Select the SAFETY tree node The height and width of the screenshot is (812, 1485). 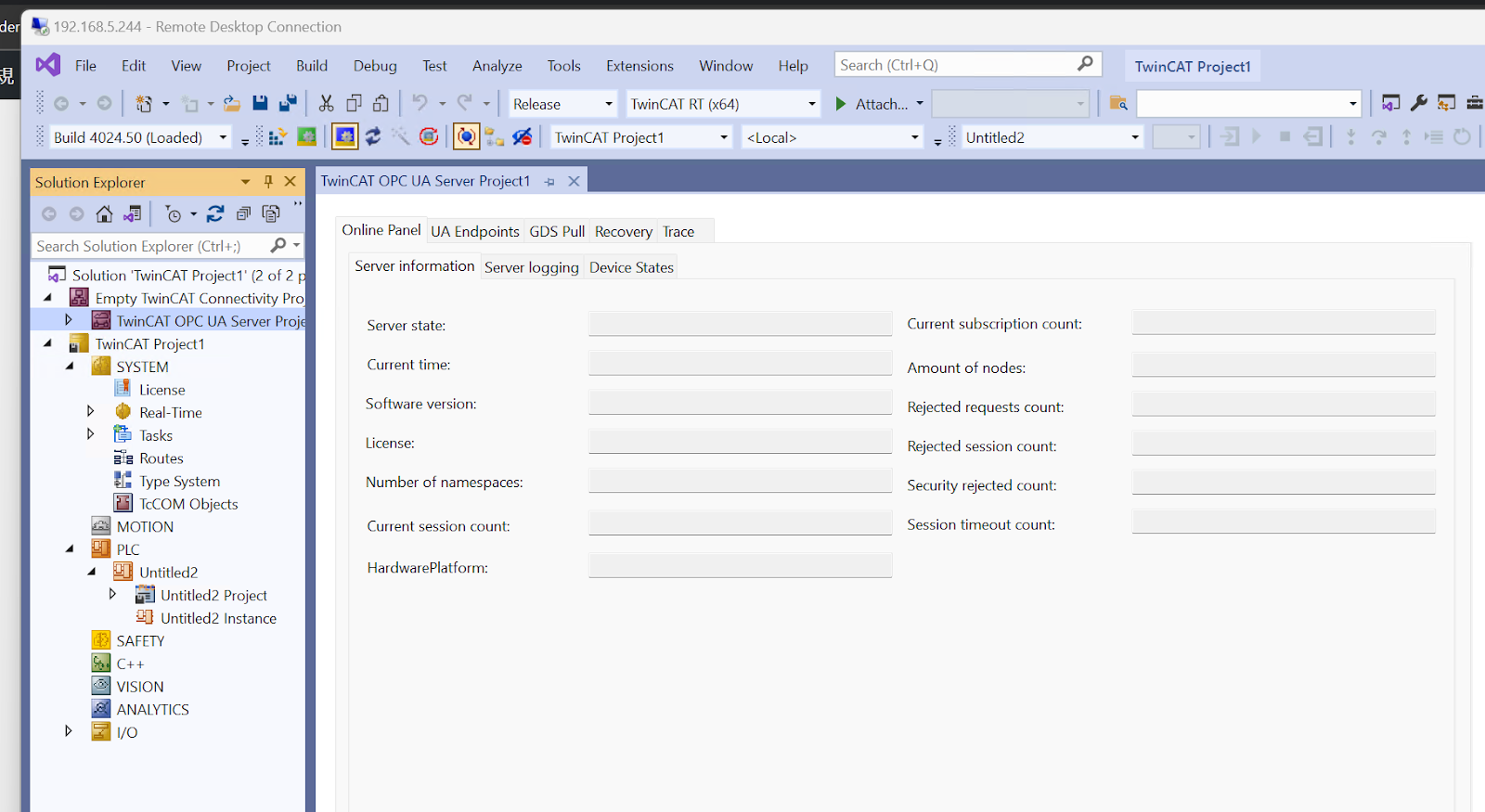point(140,640)
